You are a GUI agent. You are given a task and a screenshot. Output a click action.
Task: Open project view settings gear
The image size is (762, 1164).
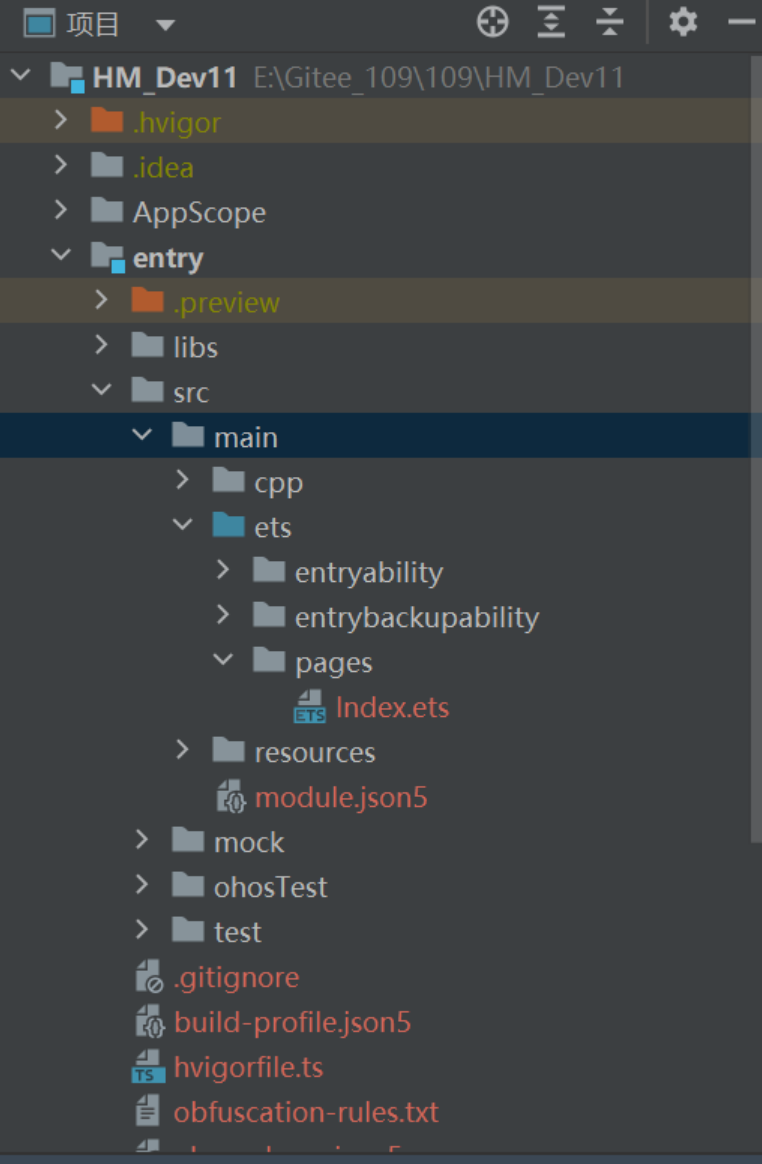coord(683,22)
